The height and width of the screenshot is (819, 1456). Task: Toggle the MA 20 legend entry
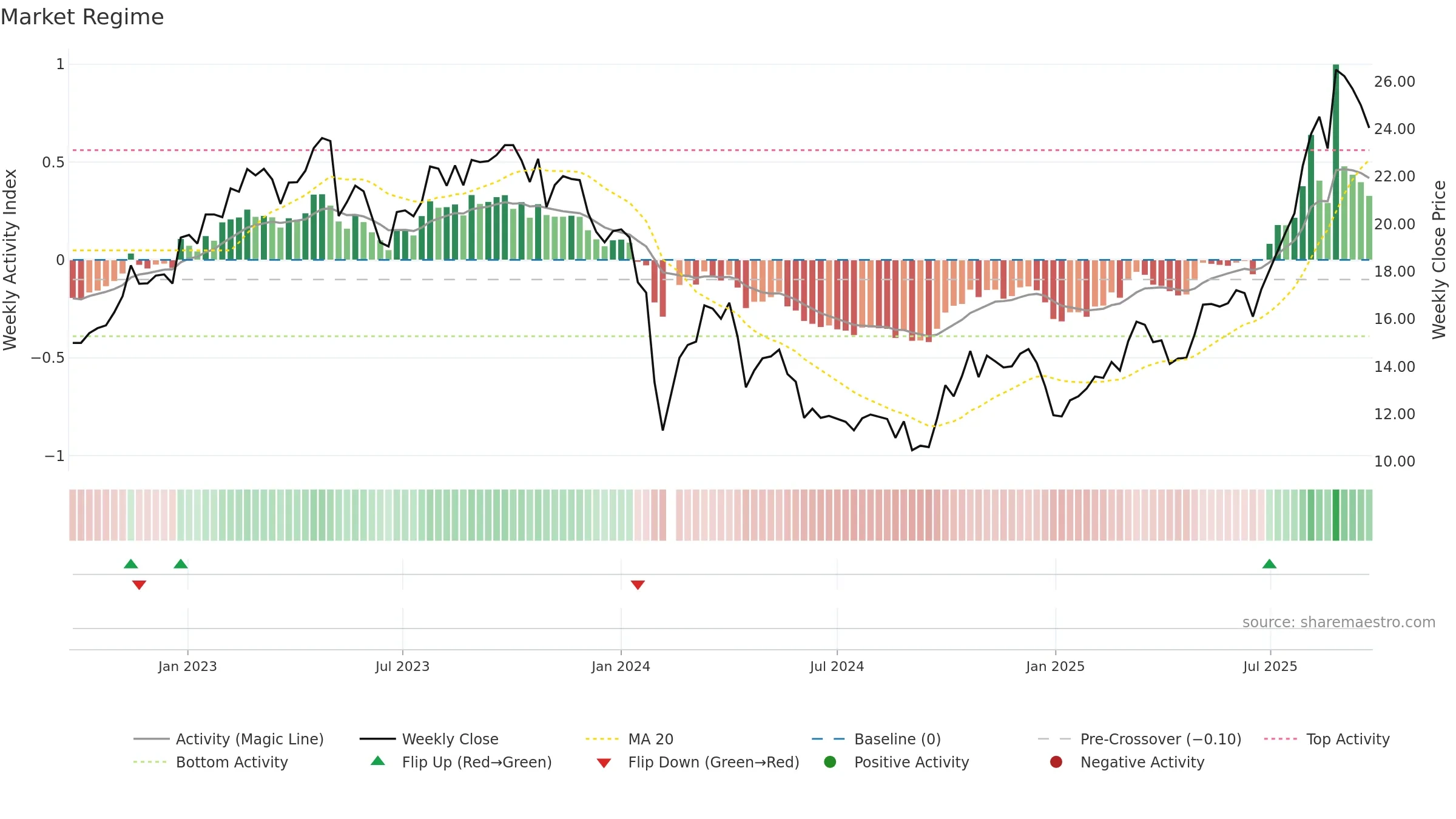coord(630,739)
